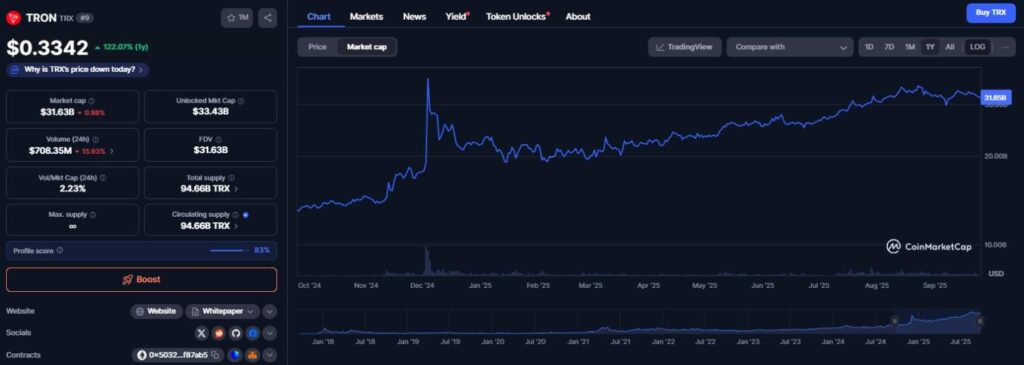Add TRON to watchlist via star button
Image resolution: width=1024 pixels, height=365 pixels.
pos(237,18)
